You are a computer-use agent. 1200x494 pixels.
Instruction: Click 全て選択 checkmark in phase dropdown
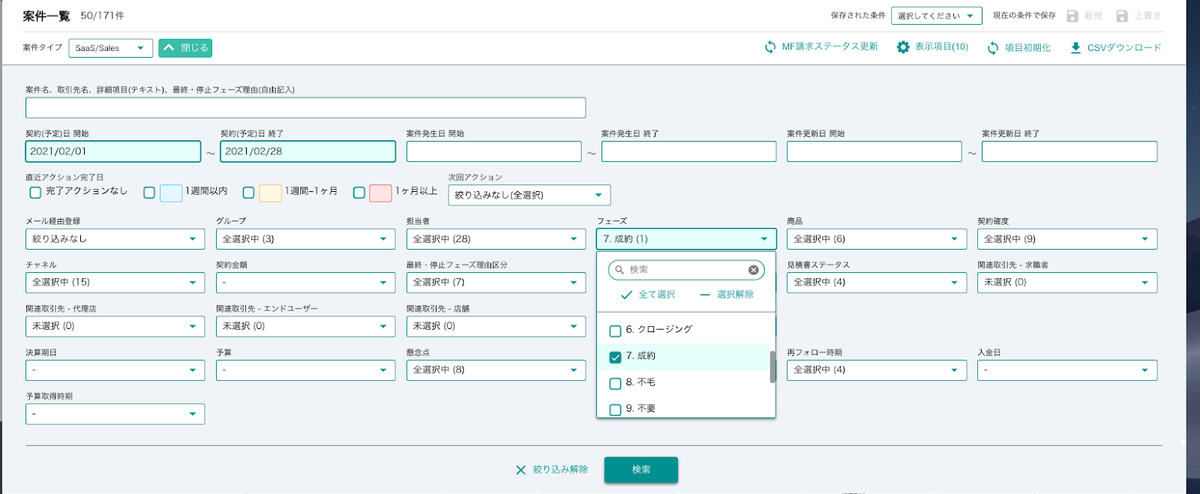pos(627,295)
